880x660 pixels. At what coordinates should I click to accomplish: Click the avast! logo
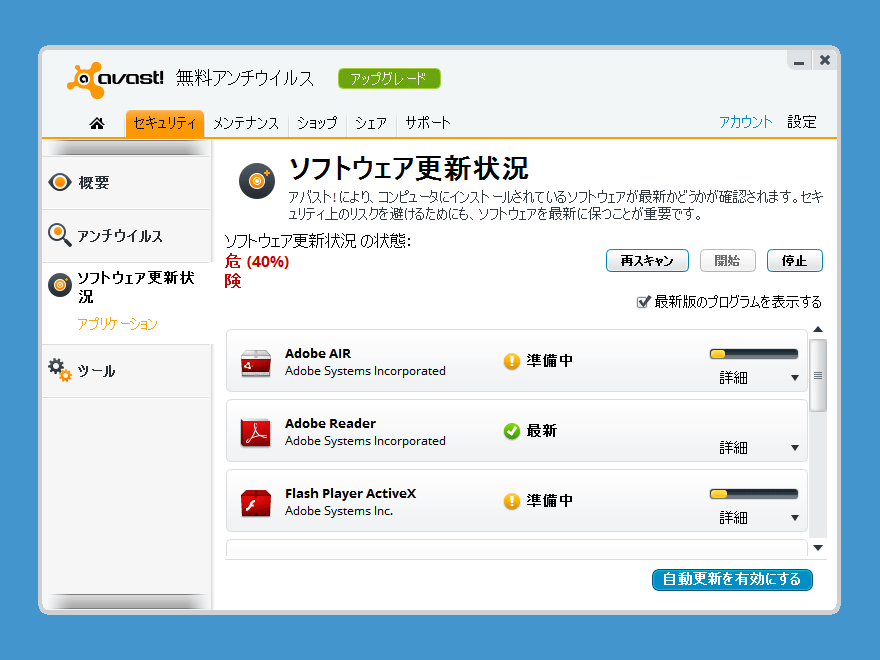116,80
